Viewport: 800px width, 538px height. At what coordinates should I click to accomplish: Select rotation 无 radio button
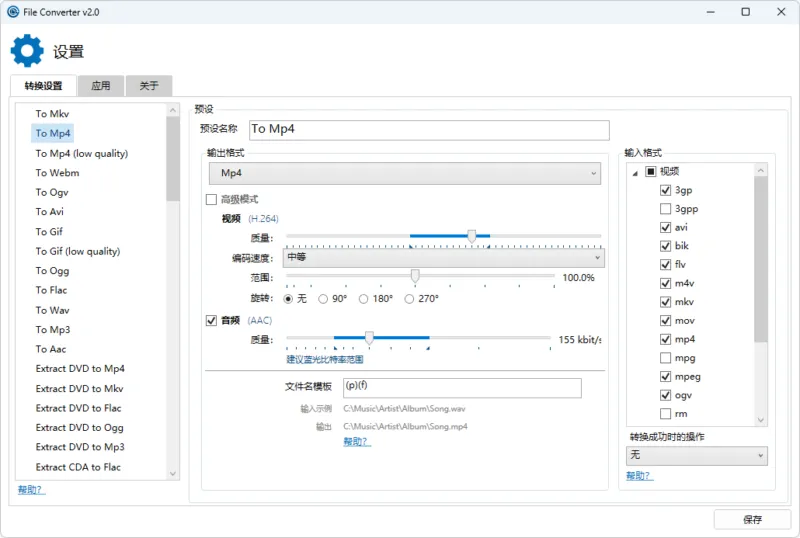point(288,299)
